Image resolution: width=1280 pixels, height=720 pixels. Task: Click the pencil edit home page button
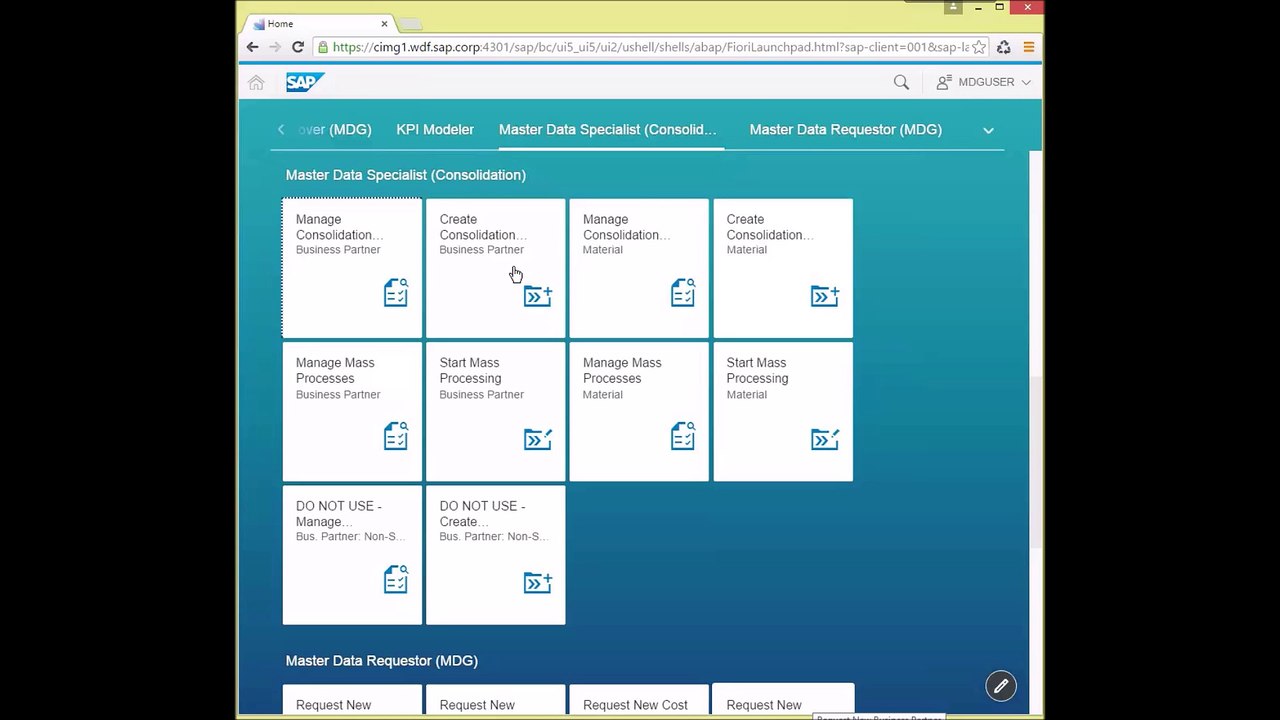[x=1001, y=686]
